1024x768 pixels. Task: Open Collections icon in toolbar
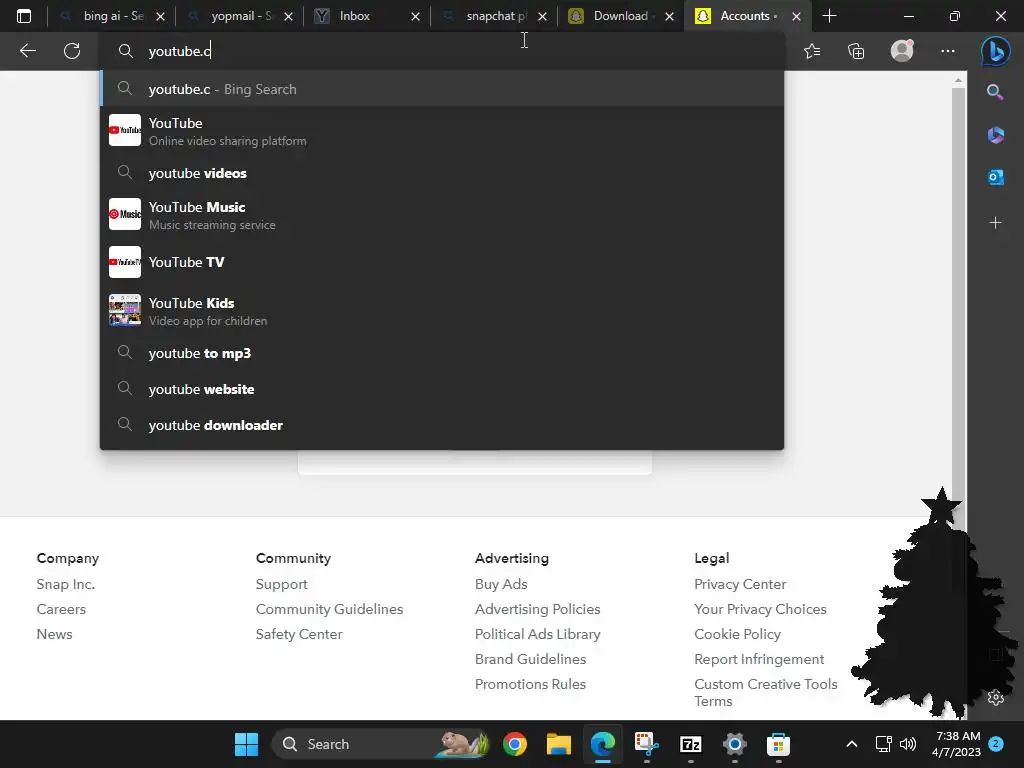[x=856, y=51]
